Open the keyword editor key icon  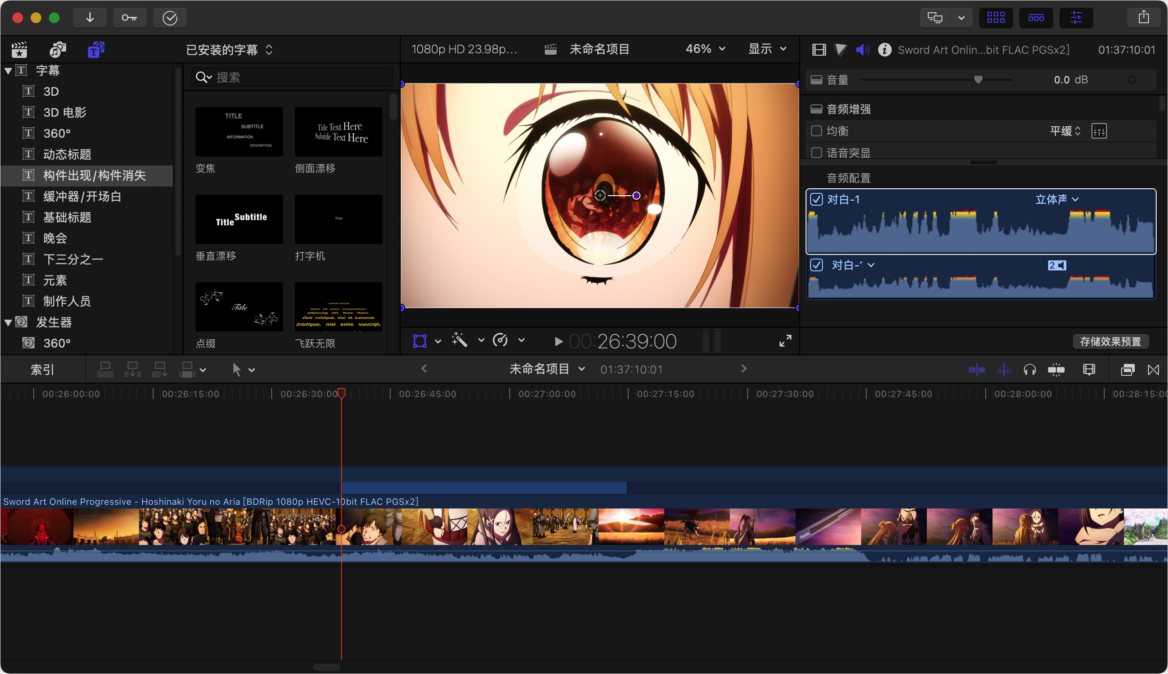coord(130,17)
